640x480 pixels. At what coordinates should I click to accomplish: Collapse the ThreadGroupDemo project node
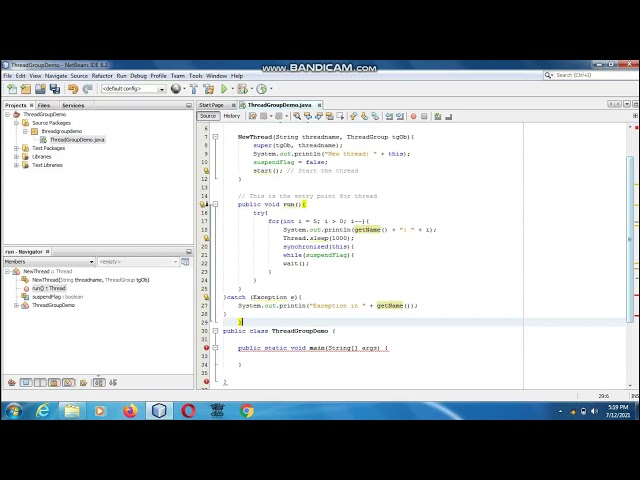(x=7, y=114)
